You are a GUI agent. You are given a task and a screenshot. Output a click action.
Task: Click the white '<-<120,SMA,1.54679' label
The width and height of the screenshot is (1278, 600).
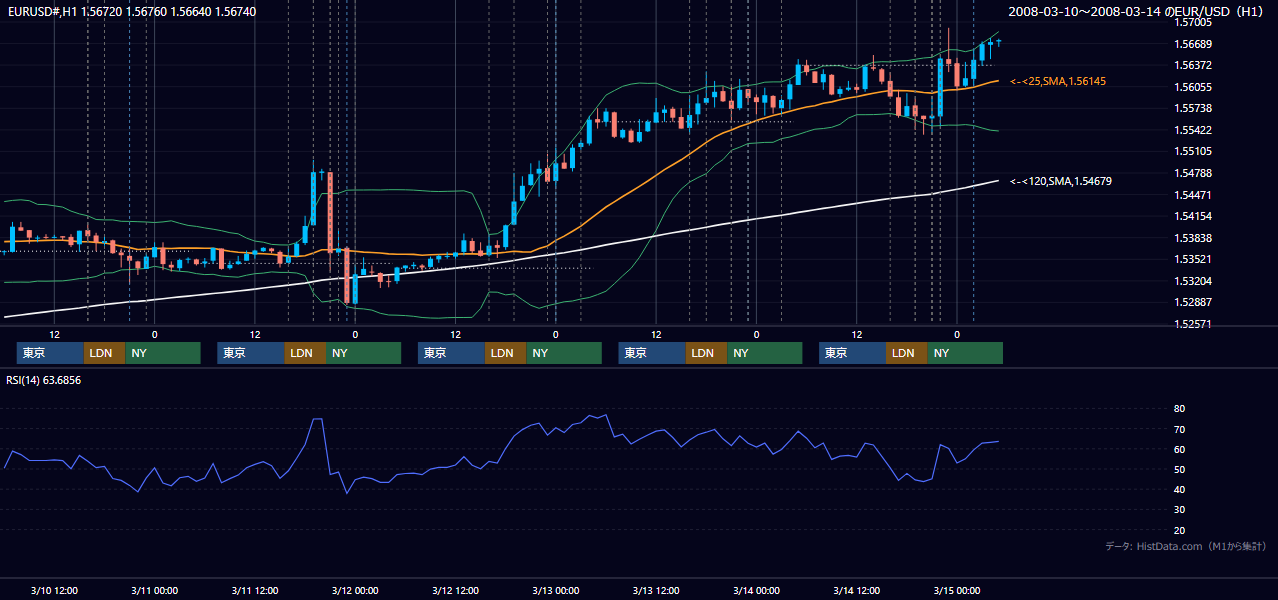(x=1061, y=181)
